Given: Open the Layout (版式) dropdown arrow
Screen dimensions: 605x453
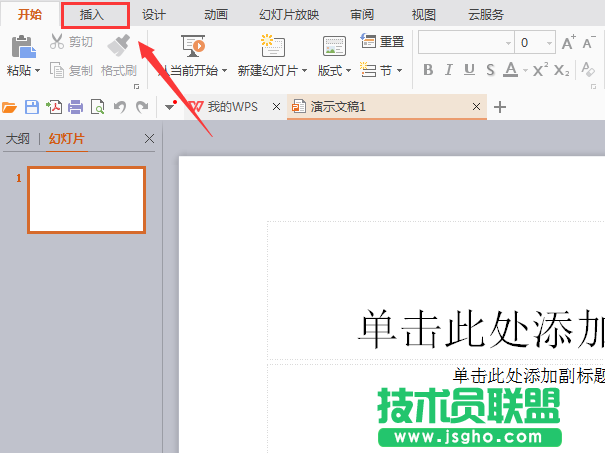Looking at the screenshot, I should pos(348,71).
